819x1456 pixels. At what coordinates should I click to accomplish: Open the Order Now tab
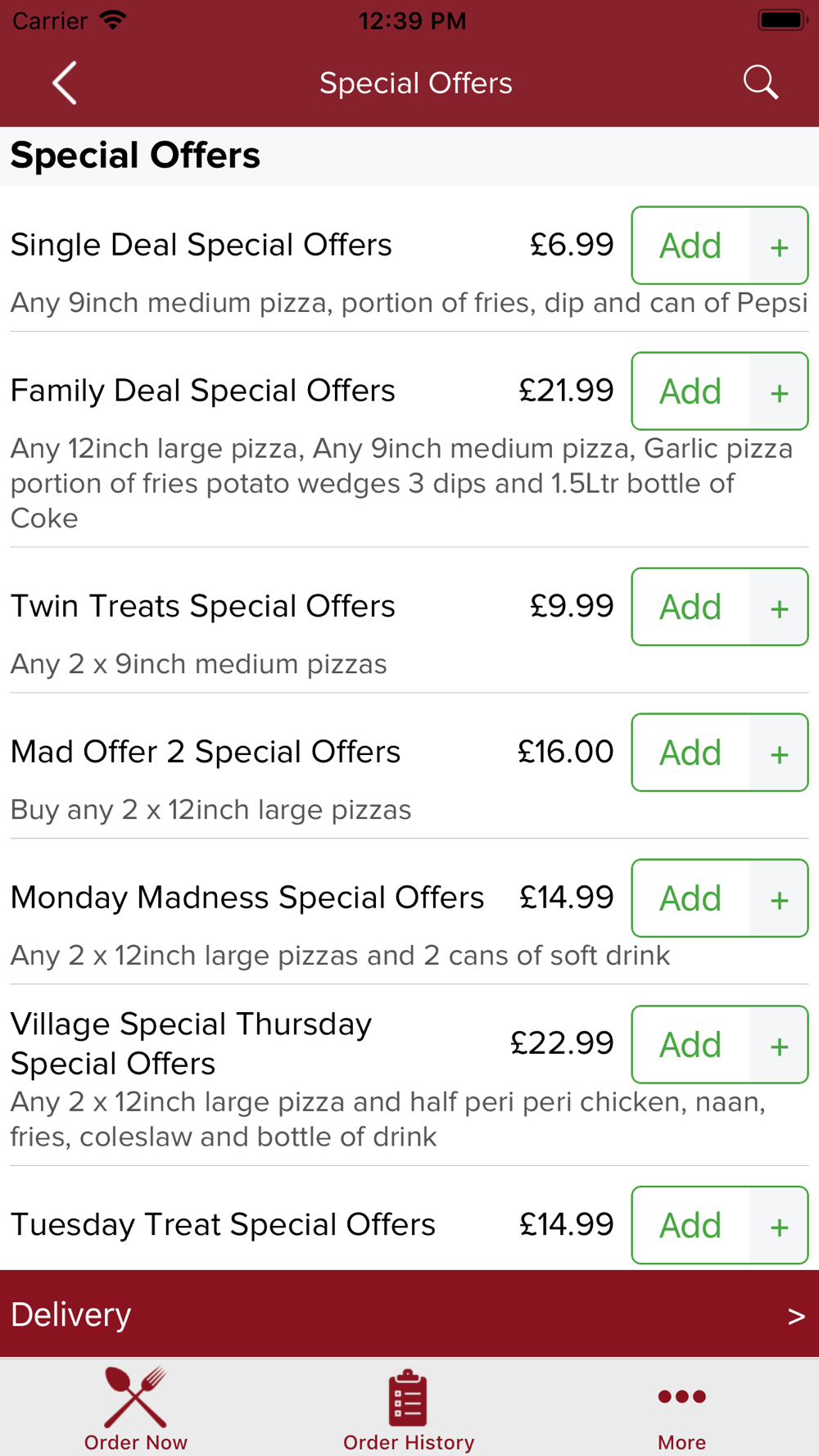point(136,1409)
